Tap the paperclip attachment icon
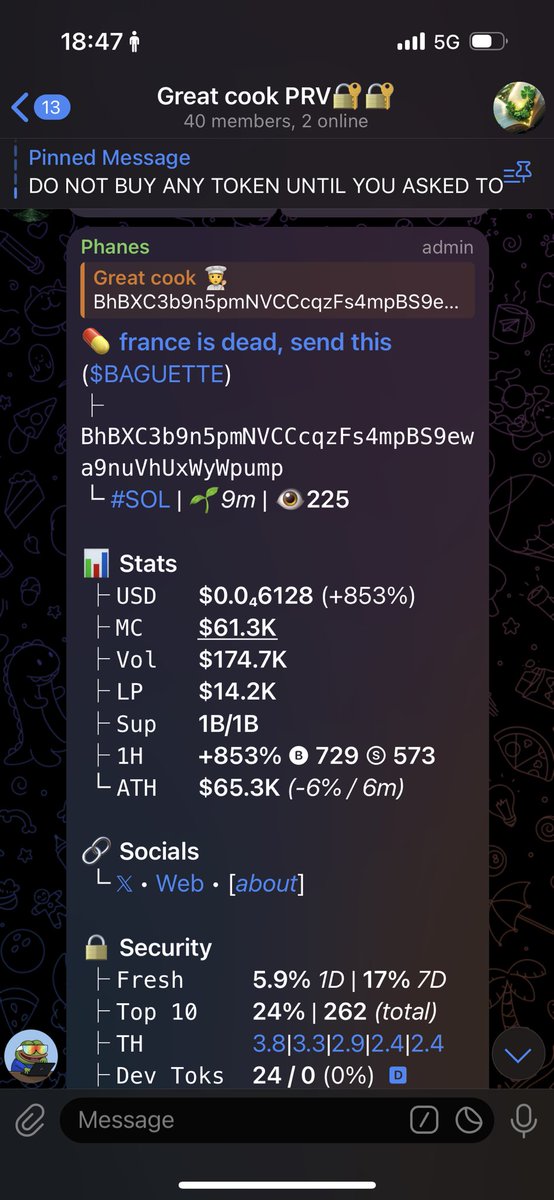Screen dimensions: 554x1200 [30, 1120]
